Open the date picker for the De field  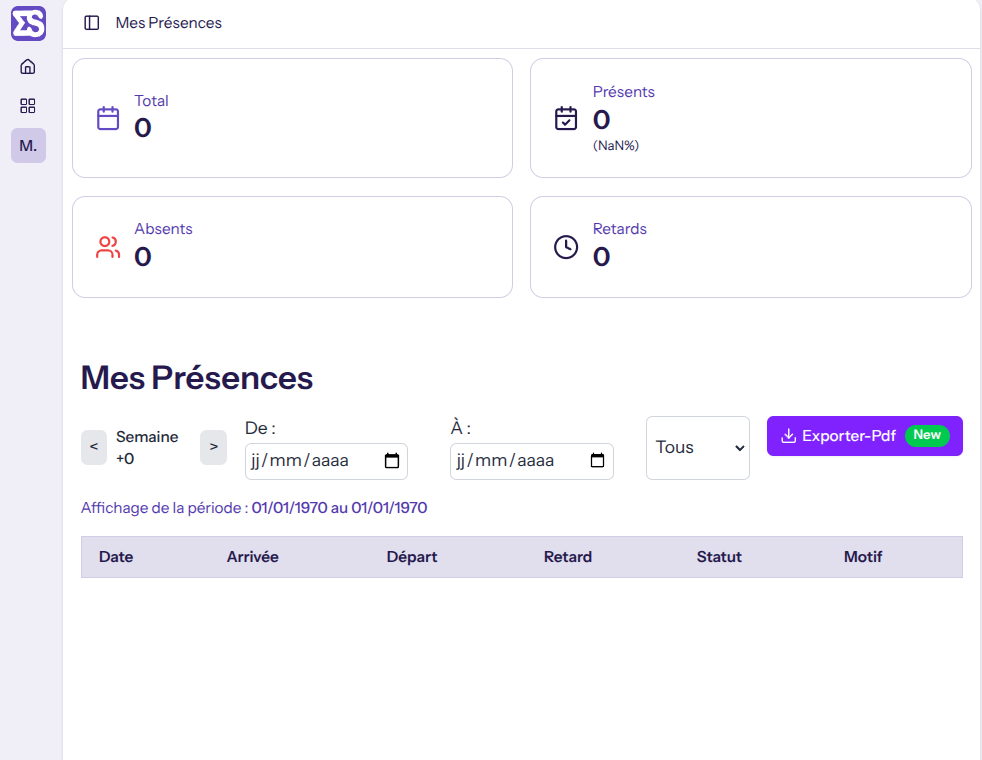(394, 461)
